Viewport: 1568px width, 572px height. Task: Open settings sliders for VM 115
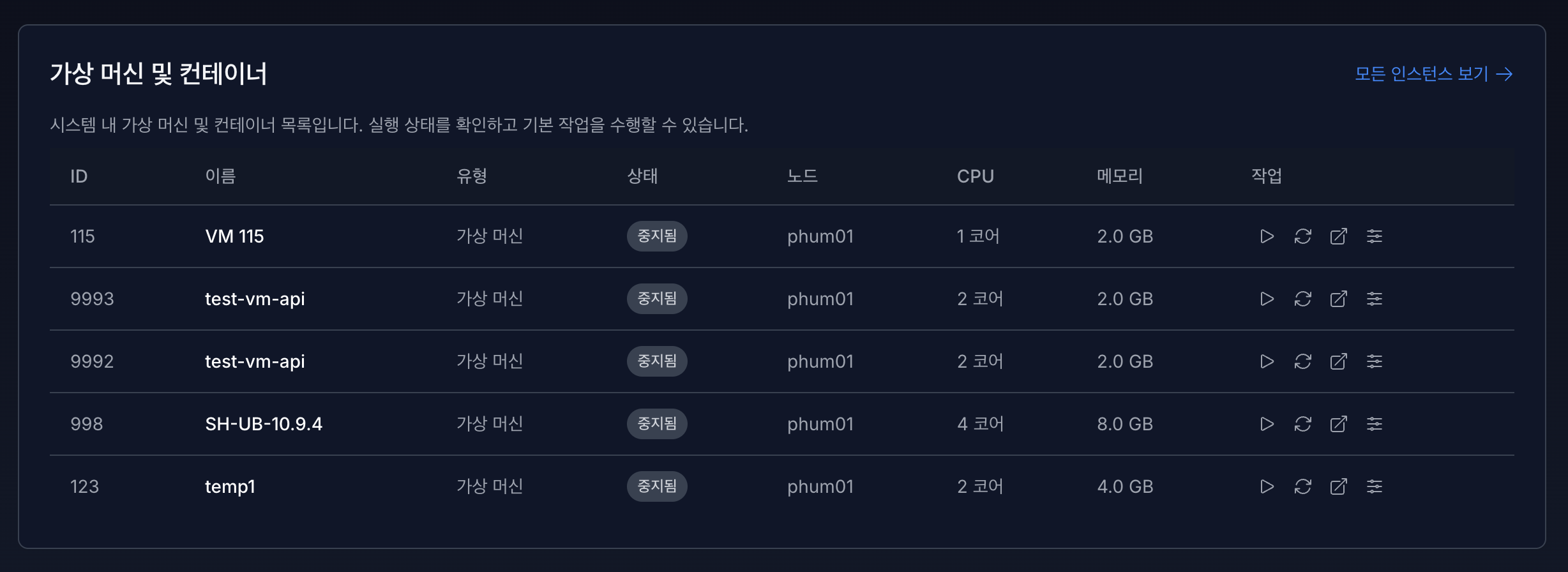1375,236
